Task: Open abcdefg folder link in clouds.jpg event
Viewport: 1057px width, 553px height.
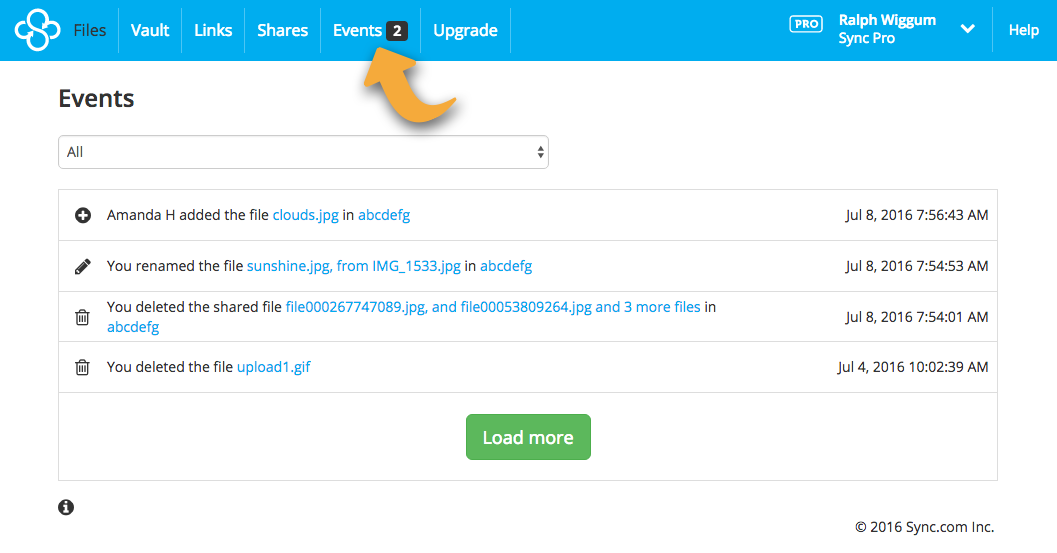Action: 384,215
